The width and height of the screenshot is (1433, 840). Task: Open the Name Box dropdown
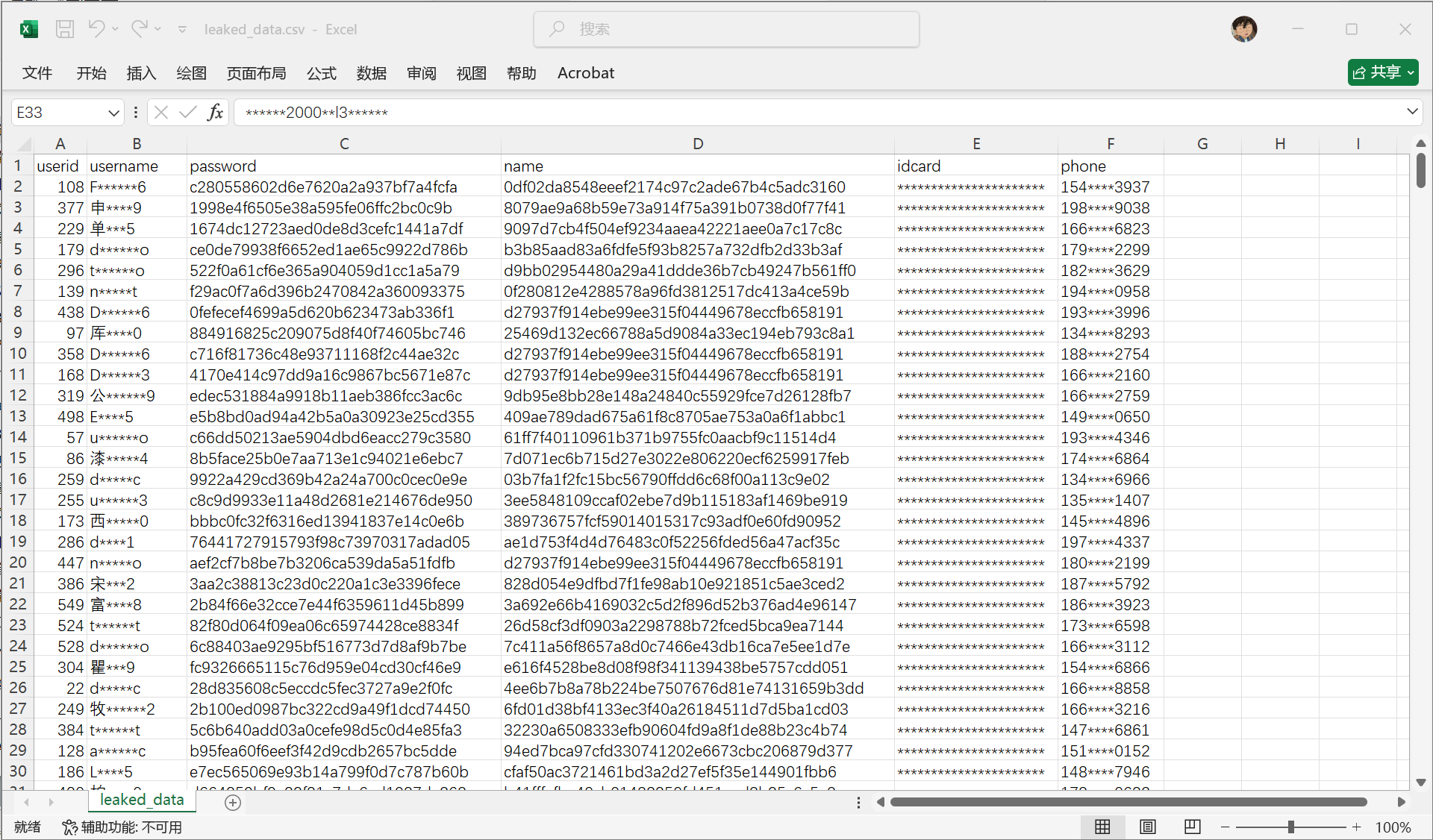click(x=113, y=112)
